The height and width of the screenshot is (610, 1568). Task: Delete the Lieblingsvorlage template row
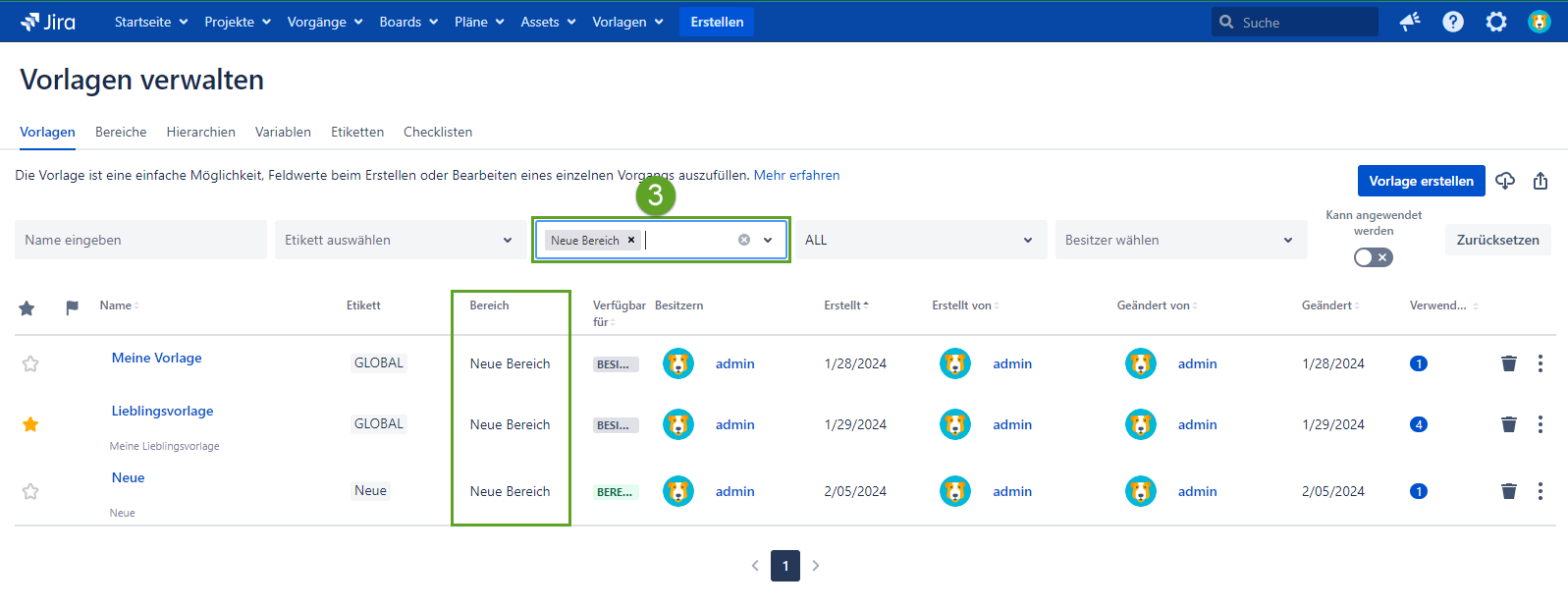[x=1509, y=424]
